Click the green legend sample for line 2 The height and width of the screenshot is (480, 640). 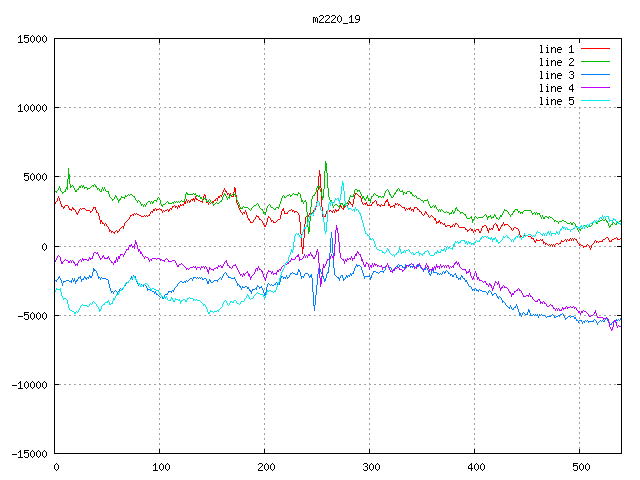click(x=595, y=62)
